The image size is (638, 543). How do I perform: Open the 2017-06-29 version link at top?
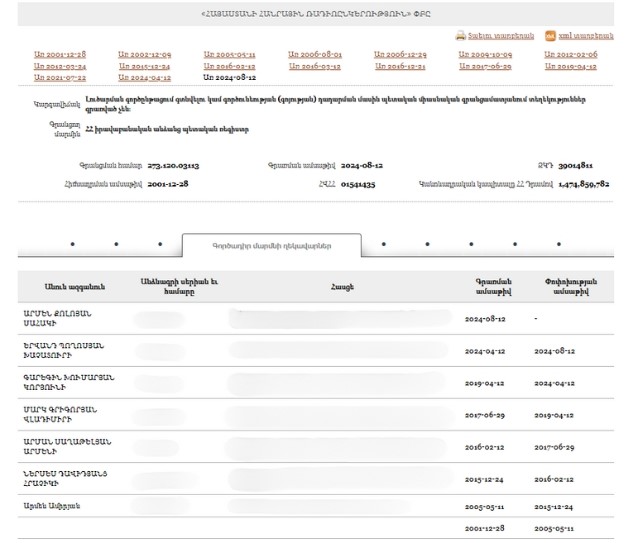486,66
